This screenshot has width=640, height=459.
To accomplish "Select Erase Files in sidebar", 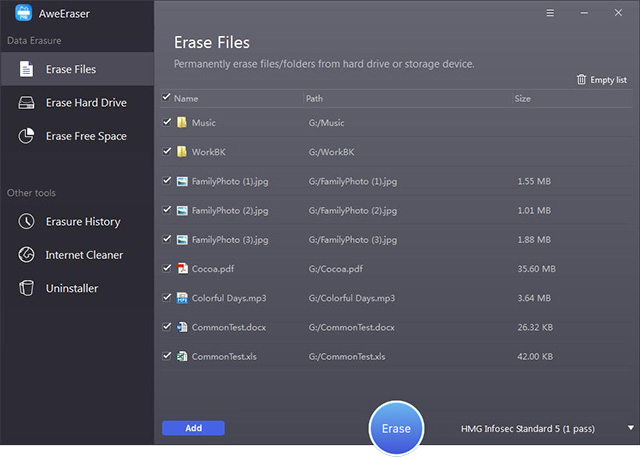I will pos(78,69).
